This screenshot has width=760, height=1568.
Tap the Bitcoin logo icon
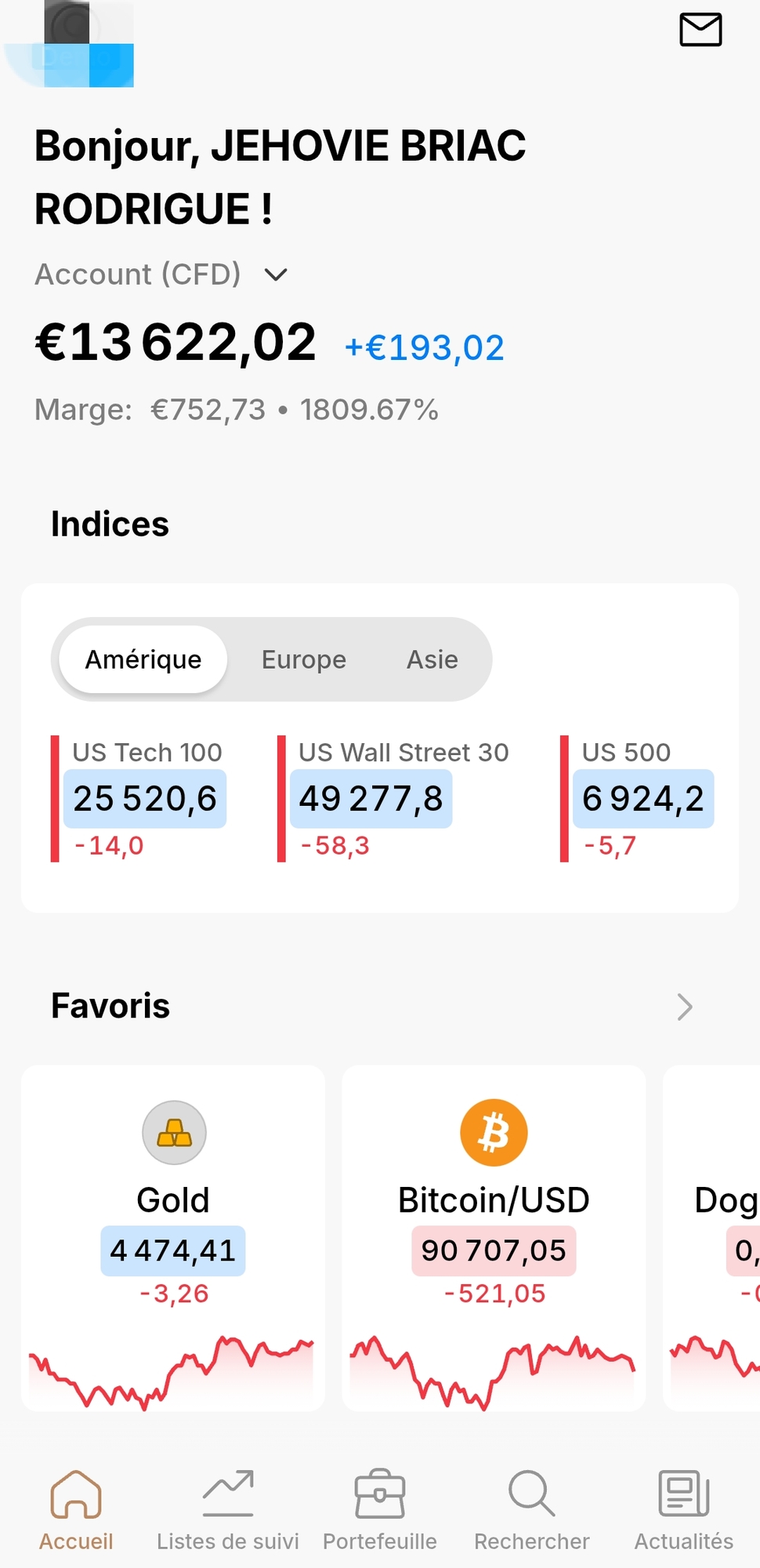(494, 1133)
